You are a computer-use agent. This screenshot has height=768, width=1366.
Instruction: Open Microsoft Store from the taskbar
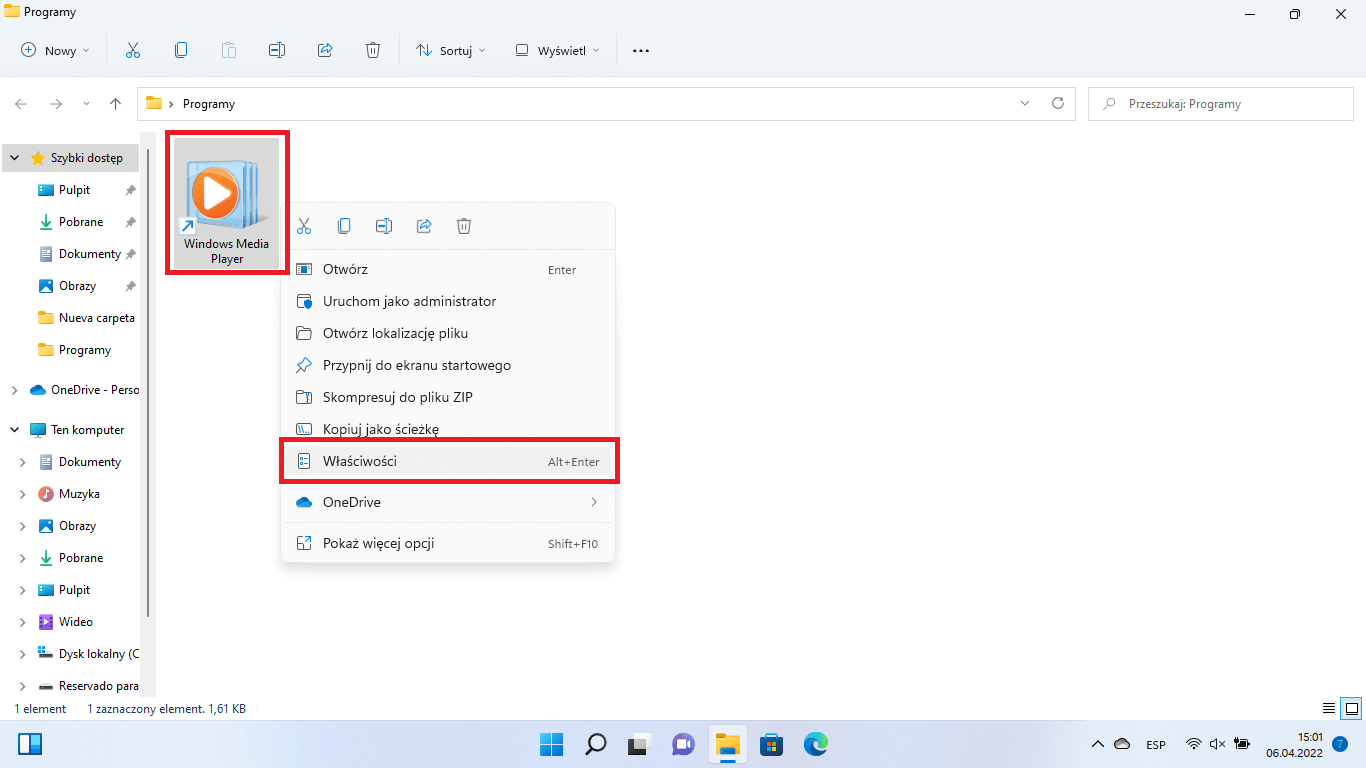(x=772, y=744)
